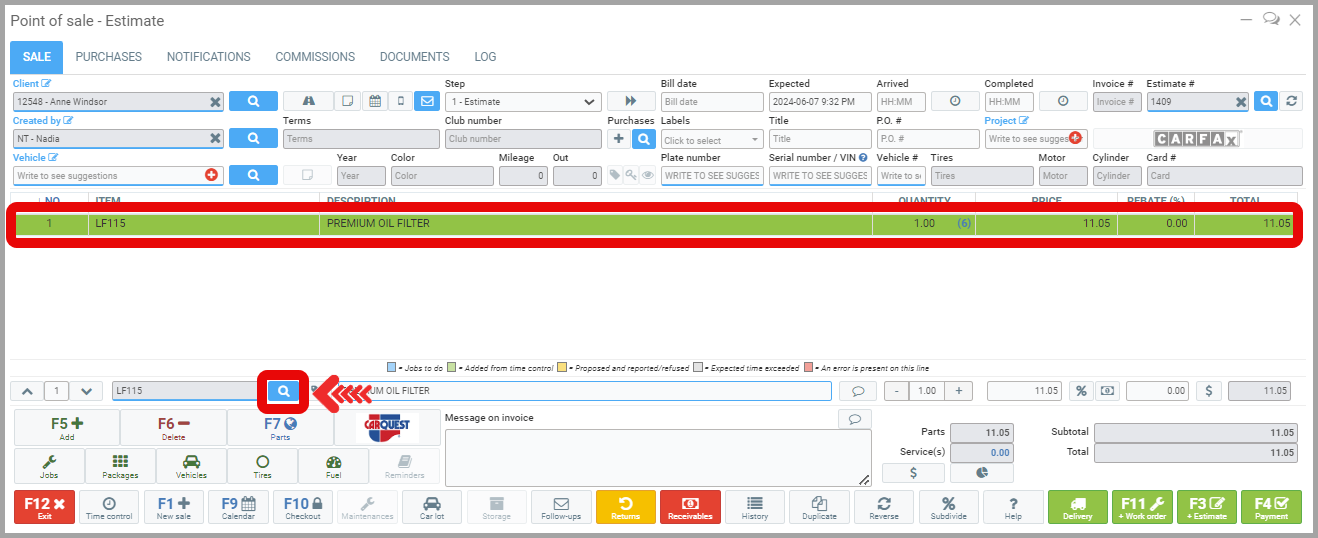
Task: Toggle percent rebate mode button
Action: (x=1080, y=391)
